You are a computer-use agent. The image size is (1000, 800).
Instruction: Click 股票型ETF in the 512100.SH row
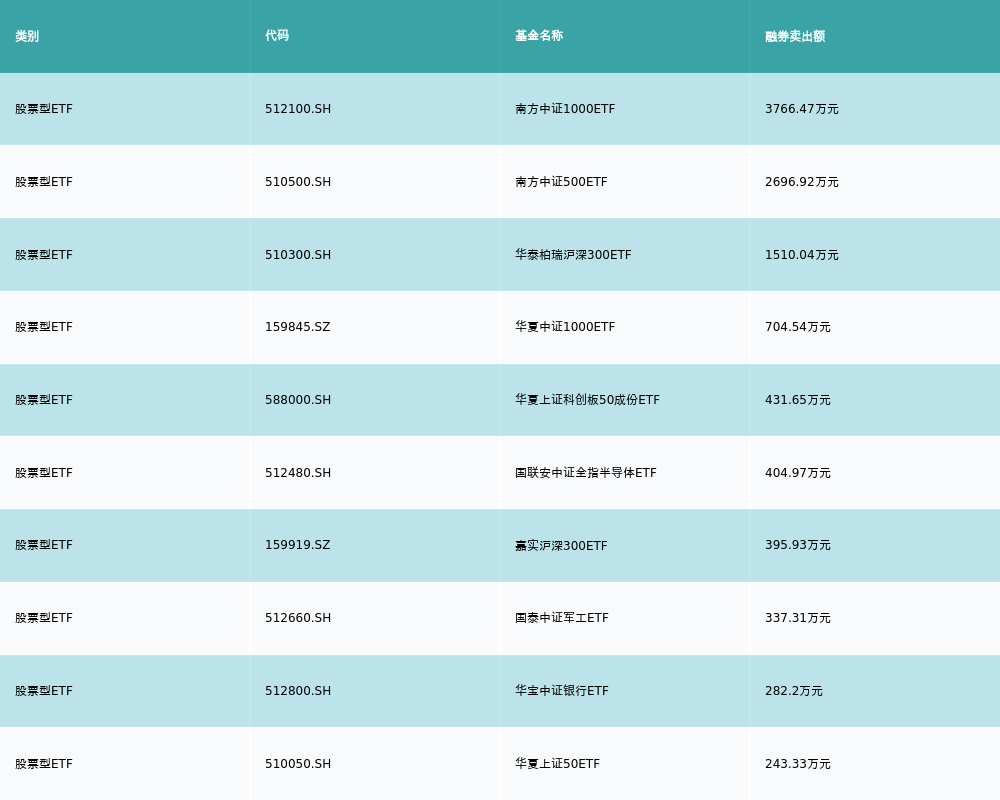pos(44,109)
